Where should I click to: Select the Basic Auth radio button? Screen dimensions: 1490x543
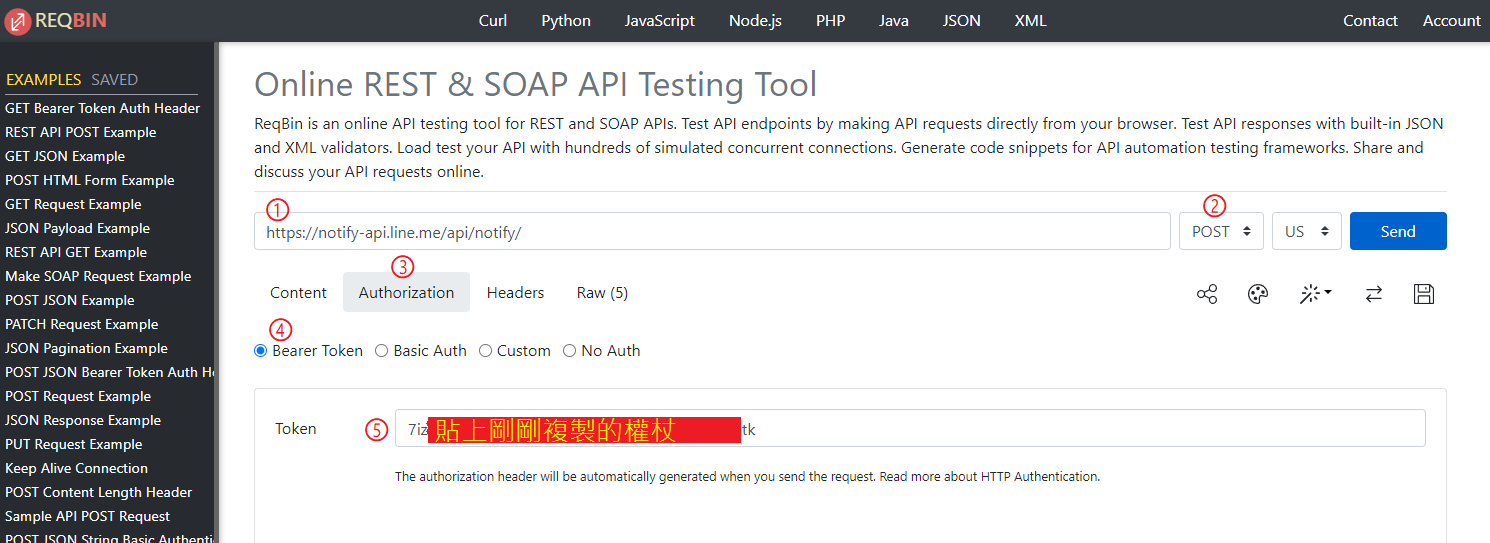point(382,351)
